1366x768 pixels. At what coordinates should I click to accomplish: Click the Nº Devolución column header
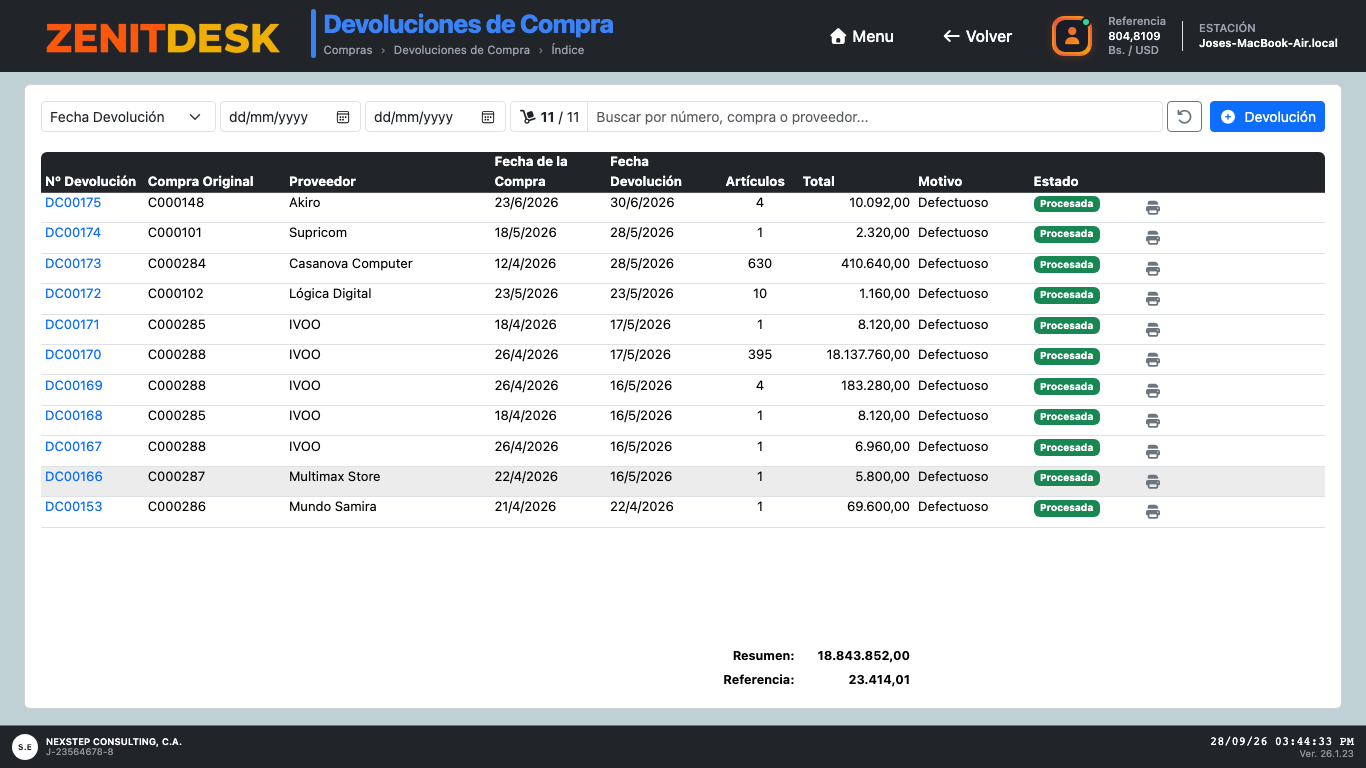(90, 182)
